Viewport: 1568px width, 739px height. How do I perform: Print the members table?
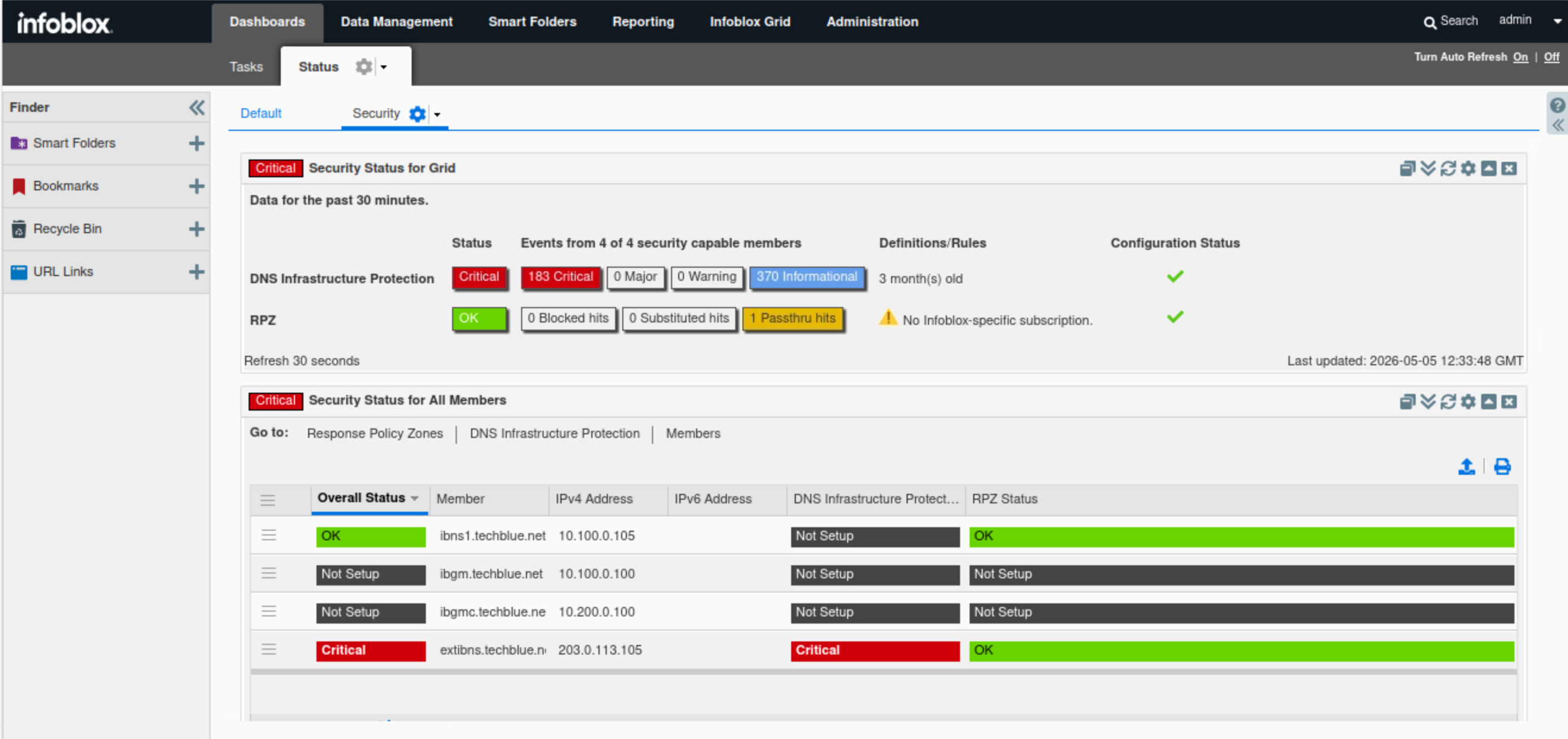click(x=1501, y=467)
